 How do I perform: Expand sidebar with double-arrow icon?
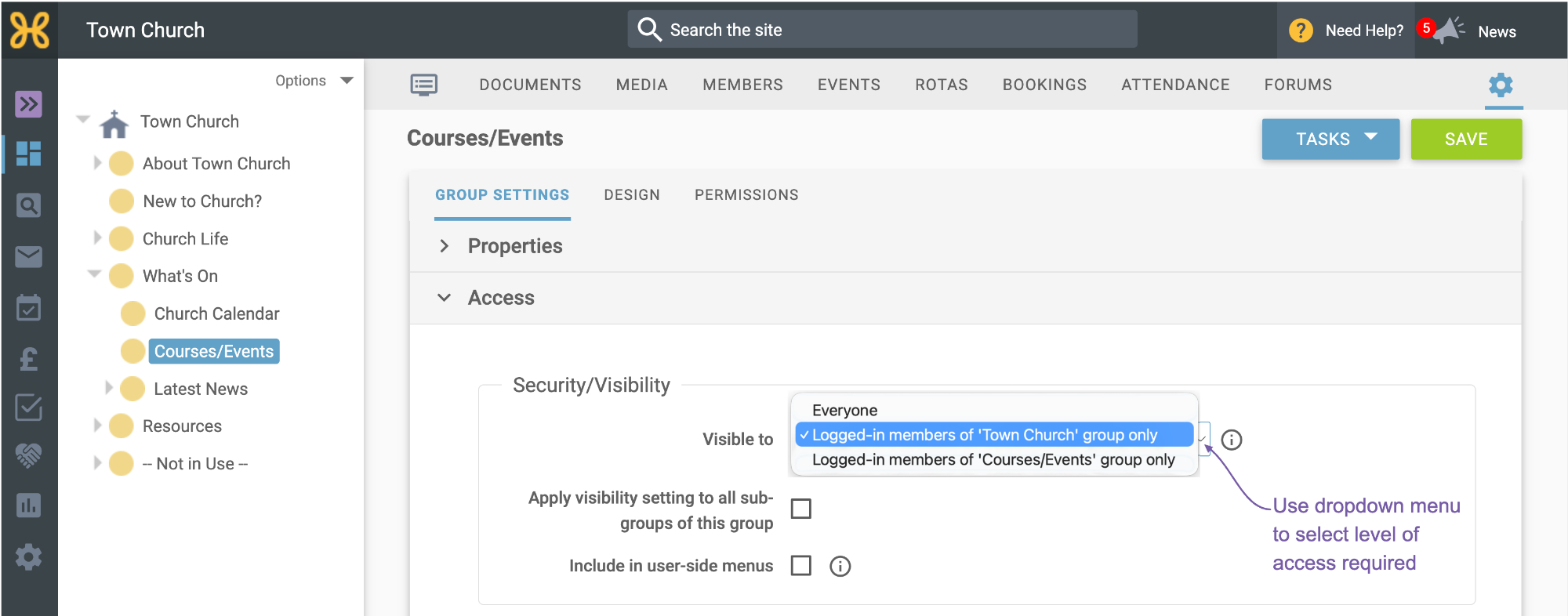pyautogui.click(x=29, y=103)
